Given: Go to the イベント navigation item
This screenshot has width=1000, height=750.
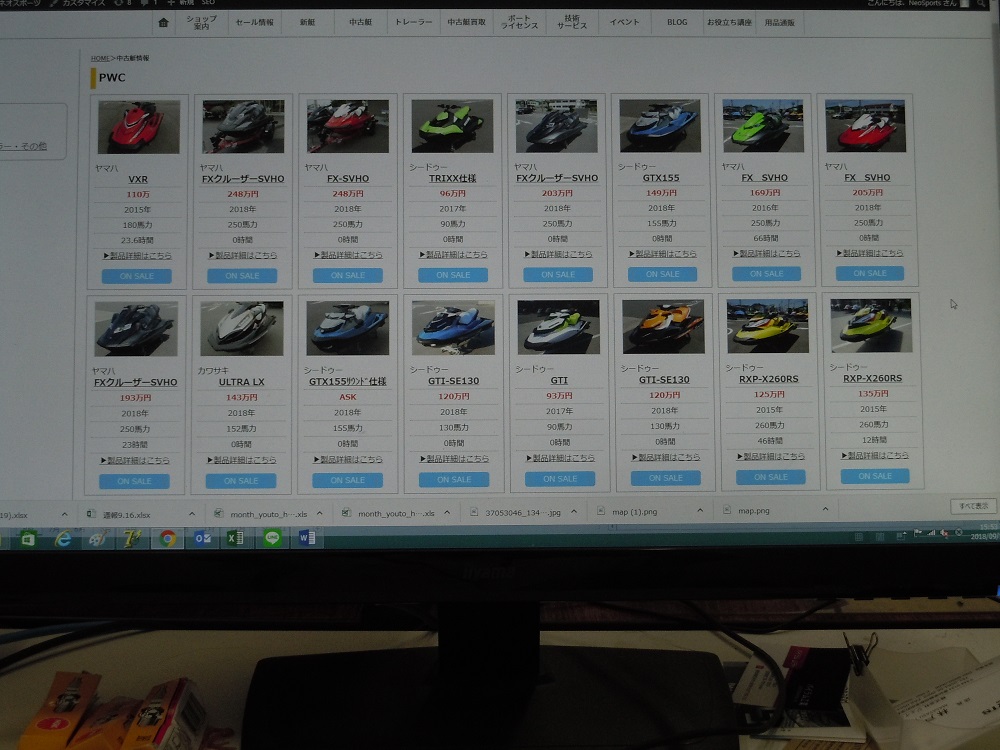Looking at the screenshot, I should pyautogui.click(x=624, y=22).
